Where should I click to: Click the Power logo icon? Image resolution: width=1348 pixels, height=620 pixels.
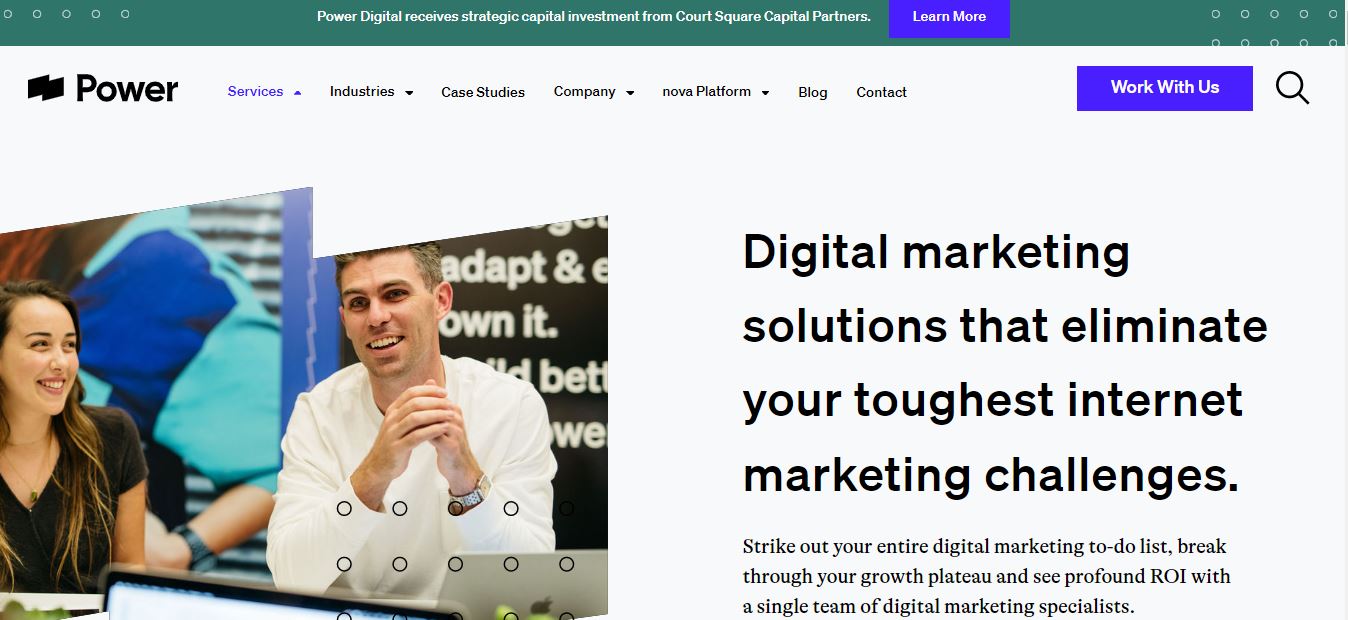[46, 88]
